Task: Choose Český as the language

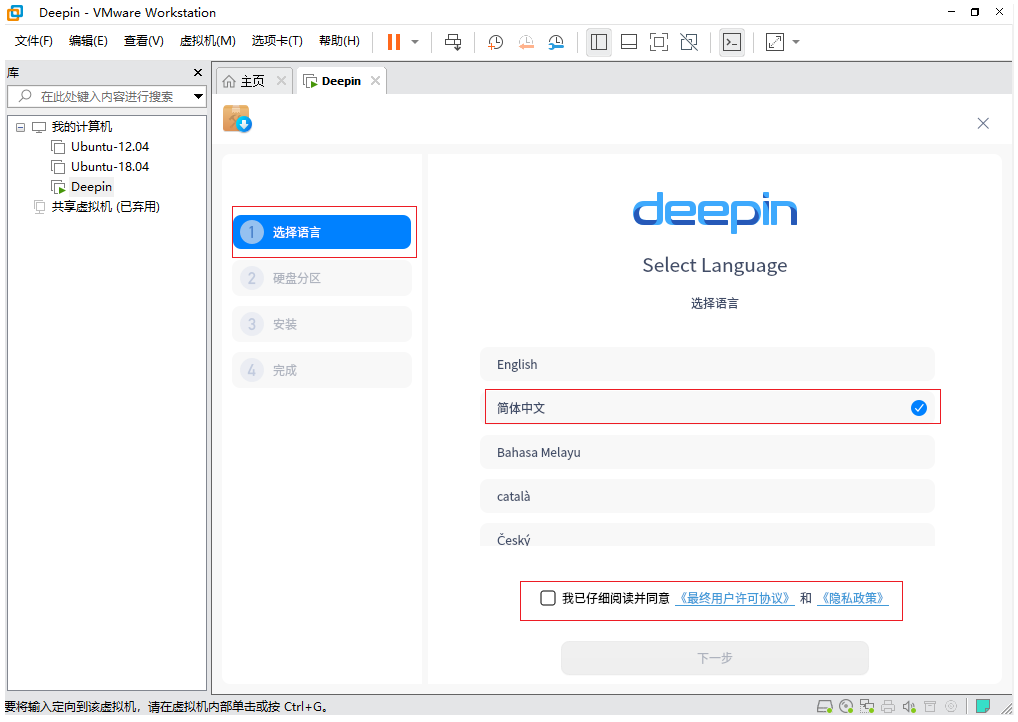Action: tap(708, 535)
